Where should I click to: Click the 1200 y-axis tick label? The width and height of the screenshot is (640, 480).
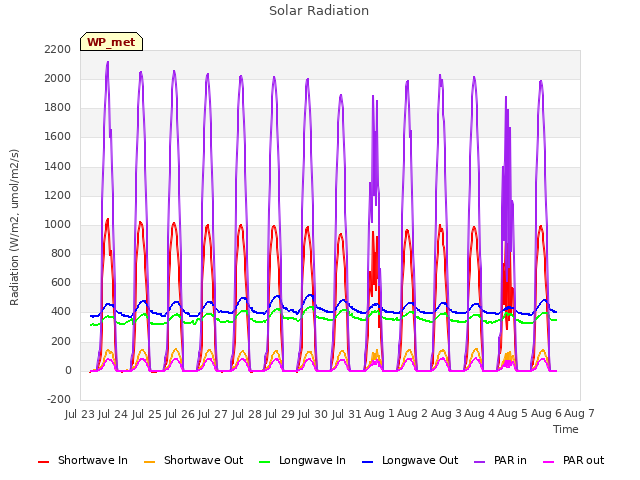58,196
